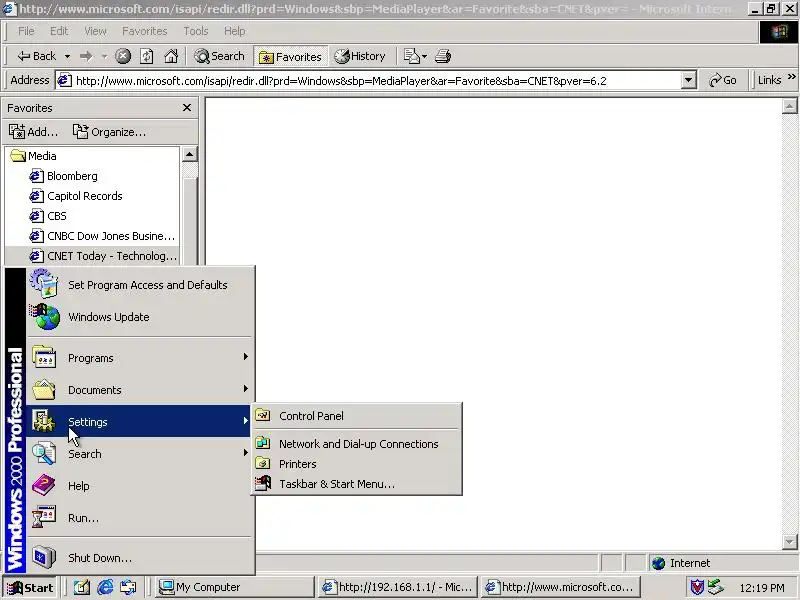Open the Search toolbar button

[x=219, y=56]
